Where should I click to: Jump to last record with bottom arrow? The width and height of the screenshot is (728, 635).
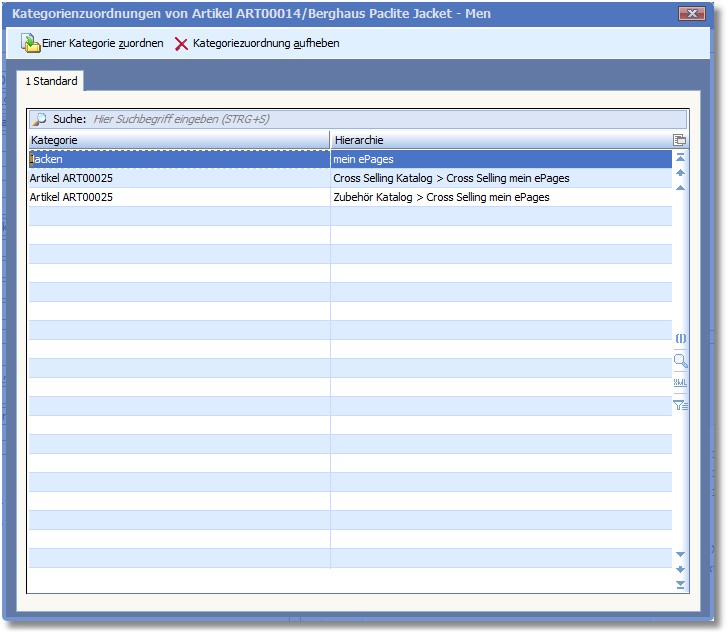point(680,585)
